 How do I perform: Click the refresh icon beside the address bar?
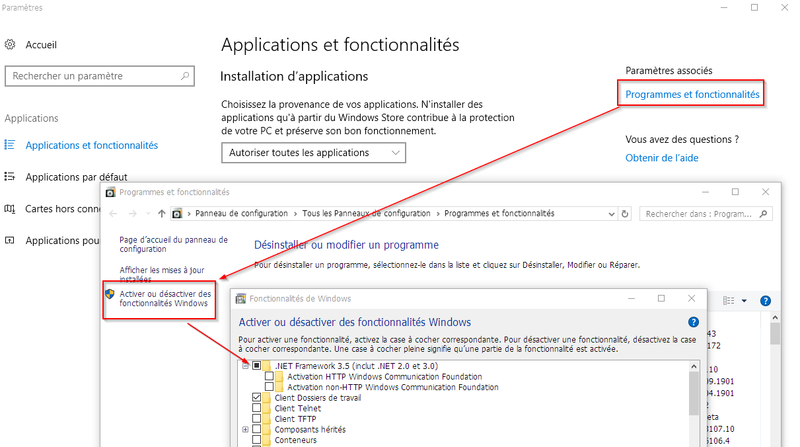pos(625,214)
